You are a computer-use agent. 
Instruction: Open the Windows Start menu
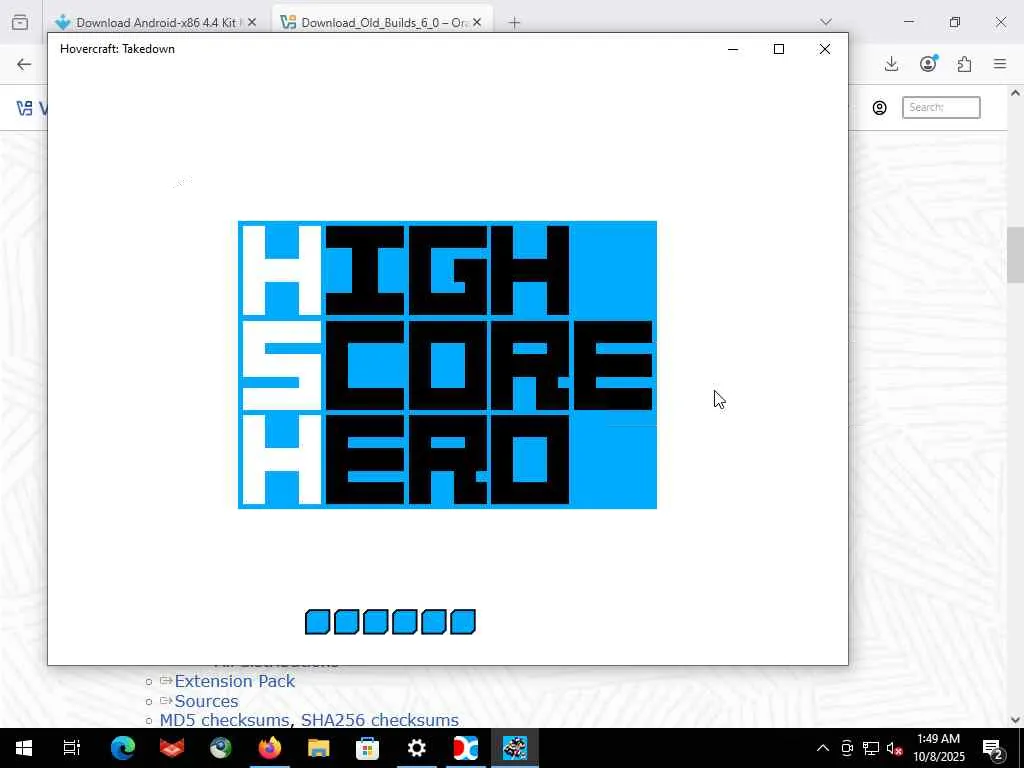click(x=24, y=748)
